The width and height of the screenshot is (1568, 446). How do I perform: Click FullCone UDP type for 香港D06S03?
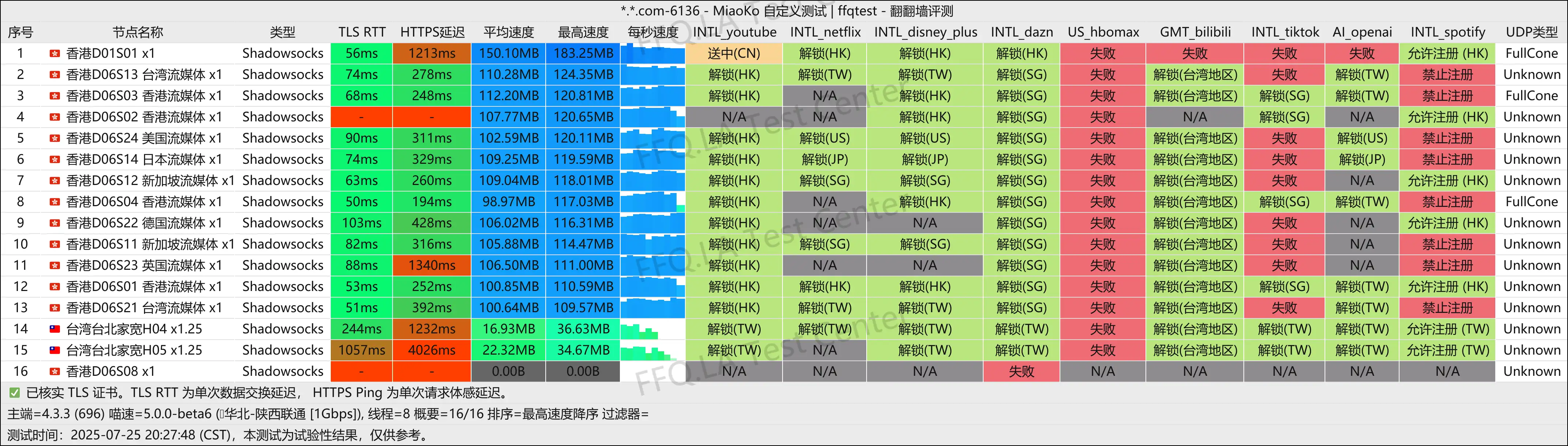coord(1531,96)
